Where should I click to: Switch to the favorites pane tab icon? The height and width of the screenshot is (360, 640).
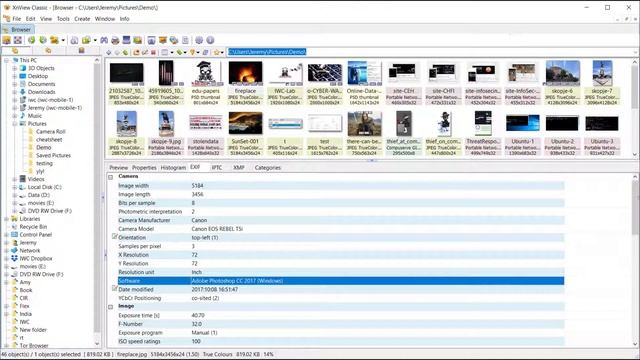48,51
